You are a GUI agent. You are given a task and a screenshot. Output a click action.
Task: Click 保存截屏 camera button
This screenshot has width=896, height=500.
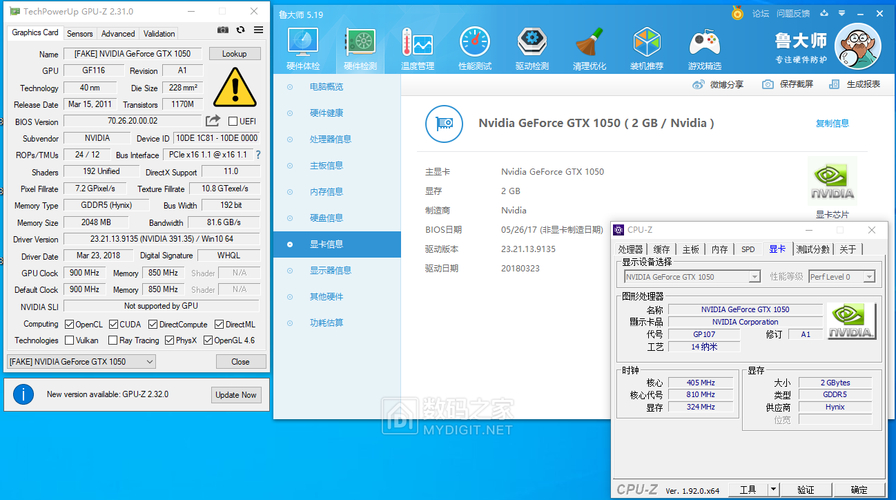point(787,85)
